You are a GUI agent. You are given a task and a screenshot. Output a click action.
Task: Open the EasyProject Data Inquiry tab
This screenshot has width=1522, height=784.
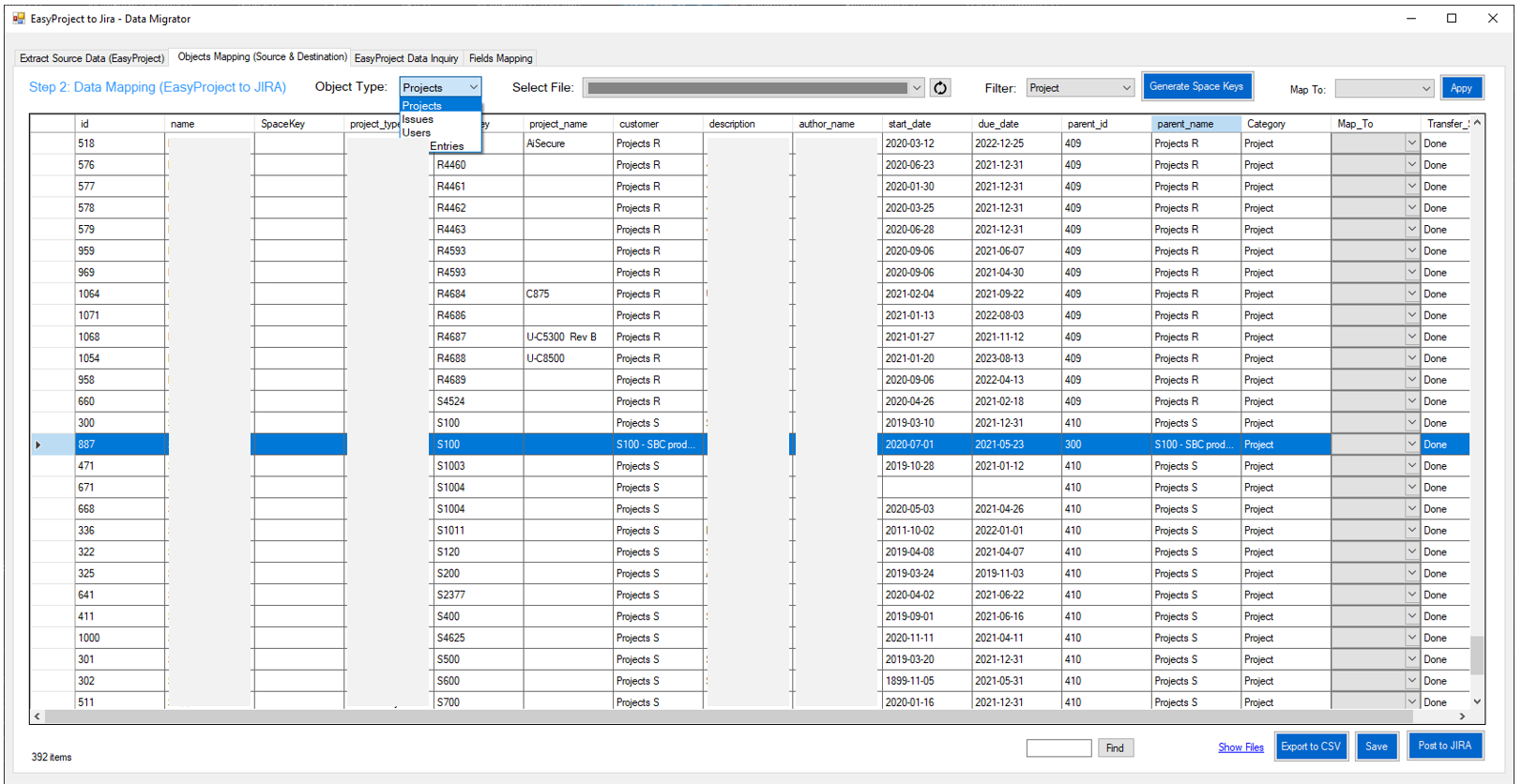tap(406, 58)
